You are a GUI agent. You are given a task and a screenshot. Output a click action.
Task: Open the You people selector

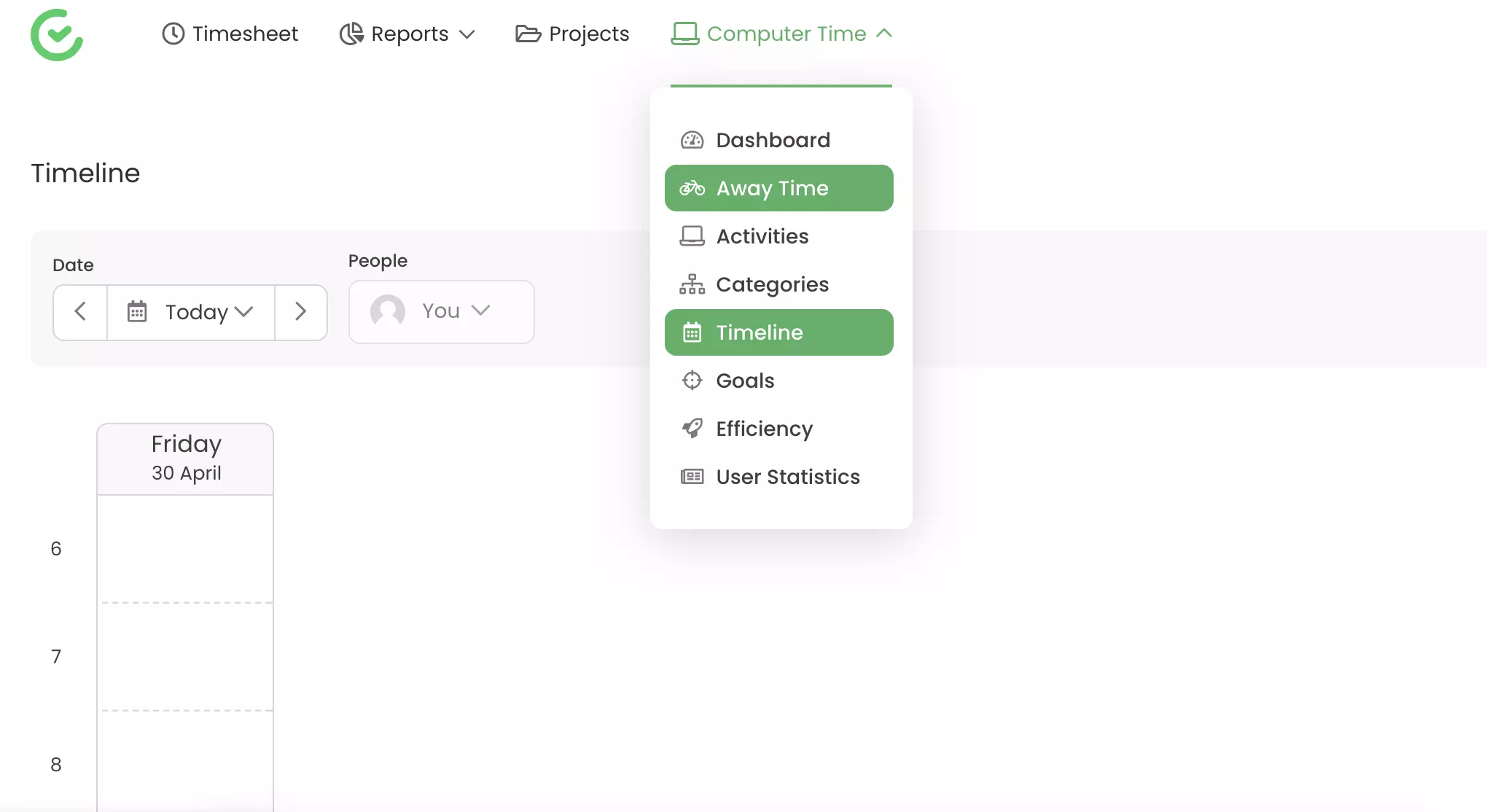[x=441, y=311]
